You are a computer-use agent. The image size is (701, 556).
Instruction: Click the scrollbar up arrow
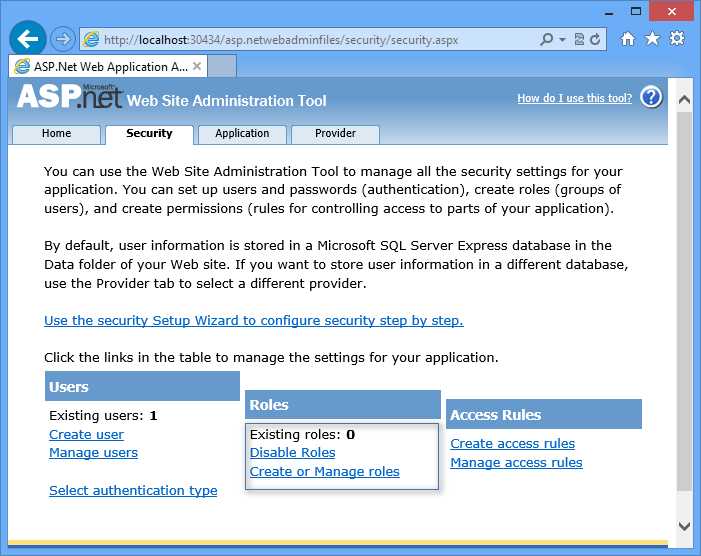pos(684,99)
